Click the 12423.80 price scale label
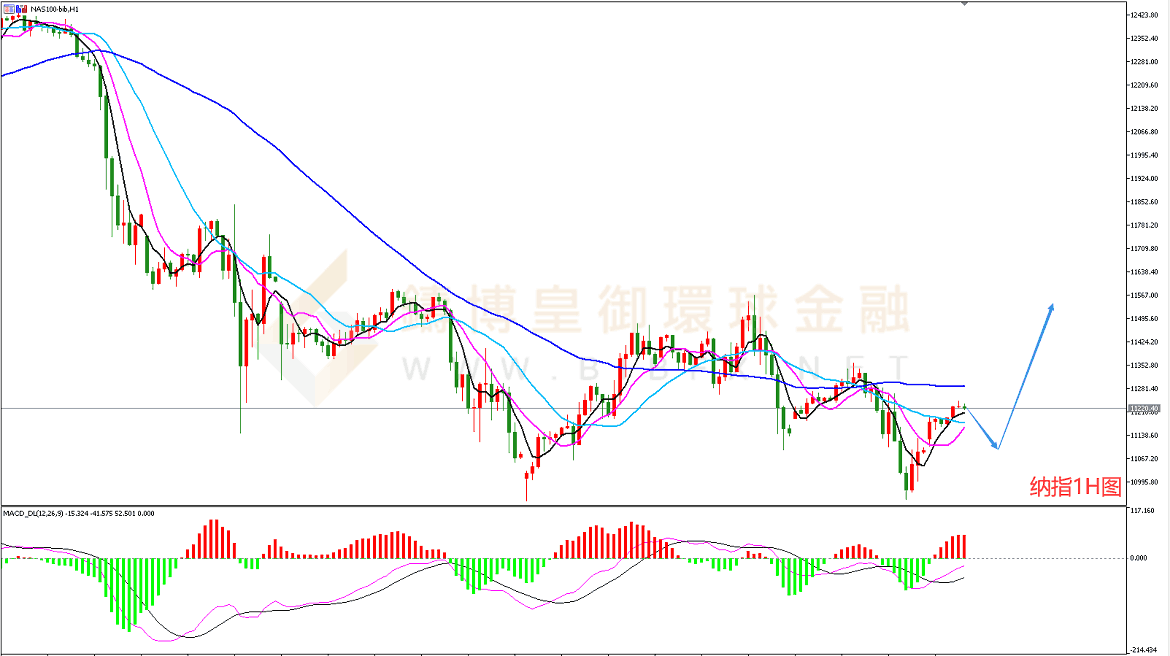The height and width of the screenshot is (656, 1170). pos(1144,15)
